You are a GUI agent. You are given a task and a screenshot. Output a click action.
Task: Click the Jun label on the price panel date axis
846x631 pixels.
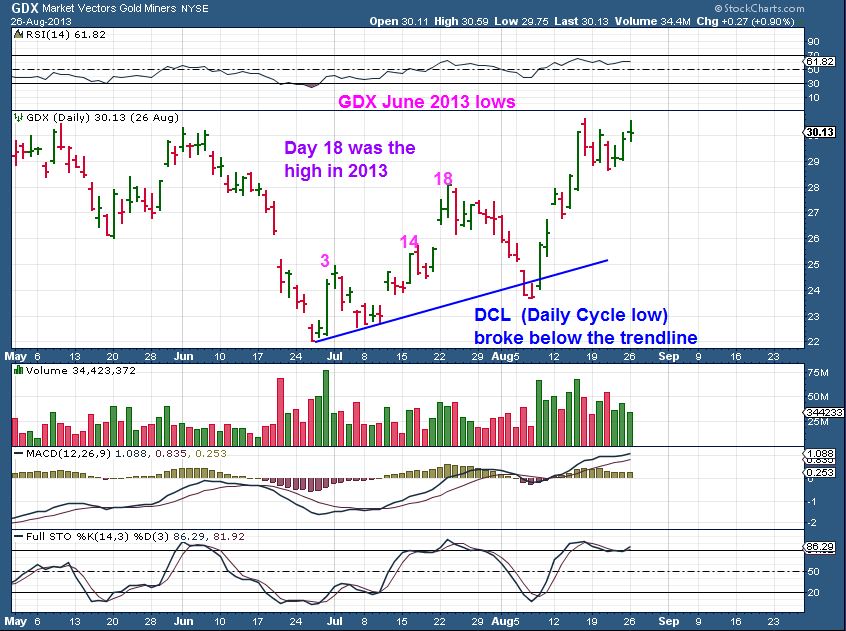pyautogui.click(x=183, y=356)
